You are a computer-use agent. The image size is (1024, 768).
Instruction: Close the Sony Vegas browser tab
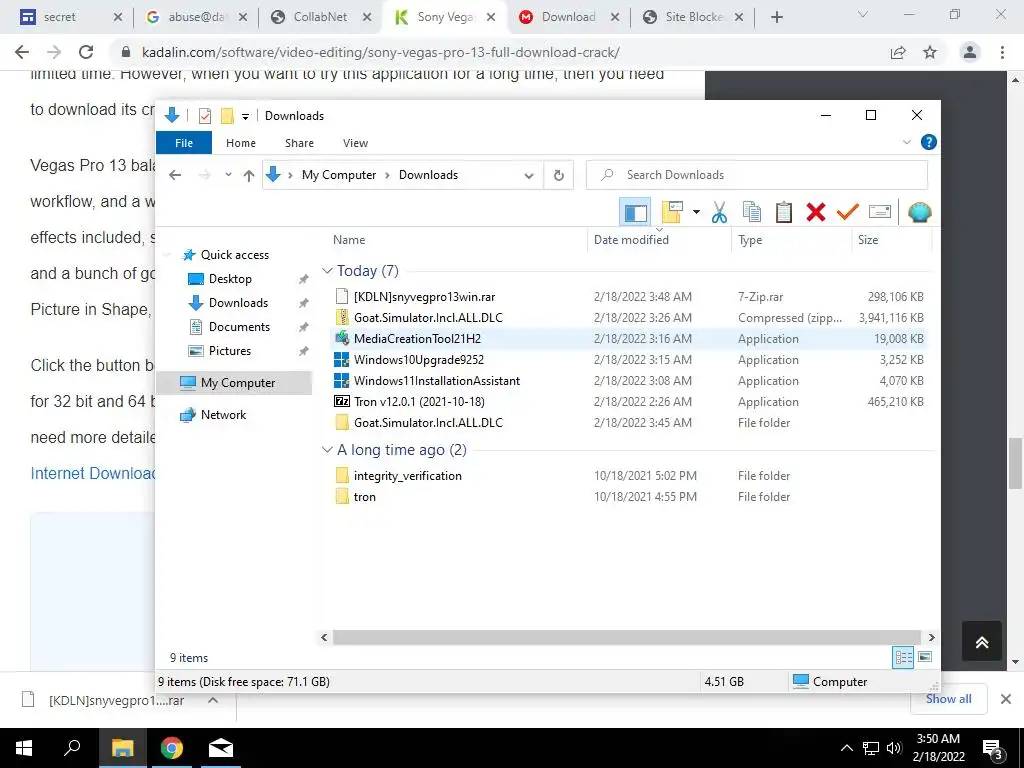(491, 18)
